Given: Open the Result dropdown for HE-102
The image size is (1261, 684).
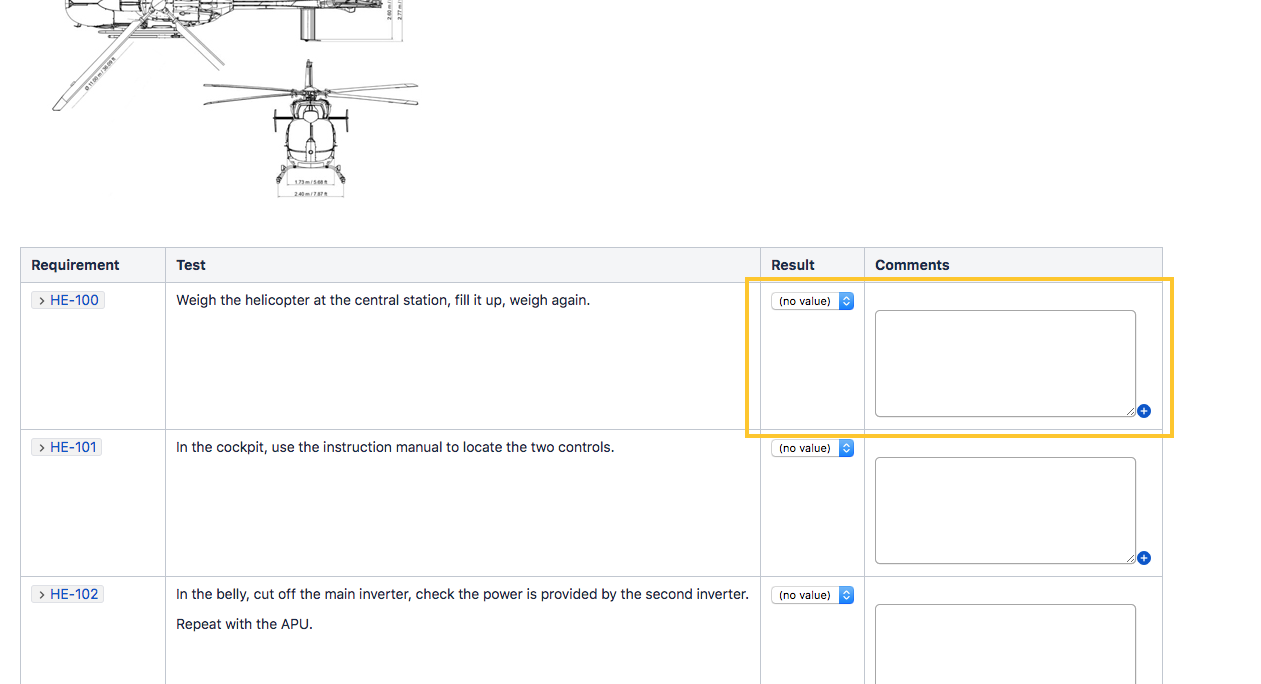Looking at the screenshot, I should [812, 595].
